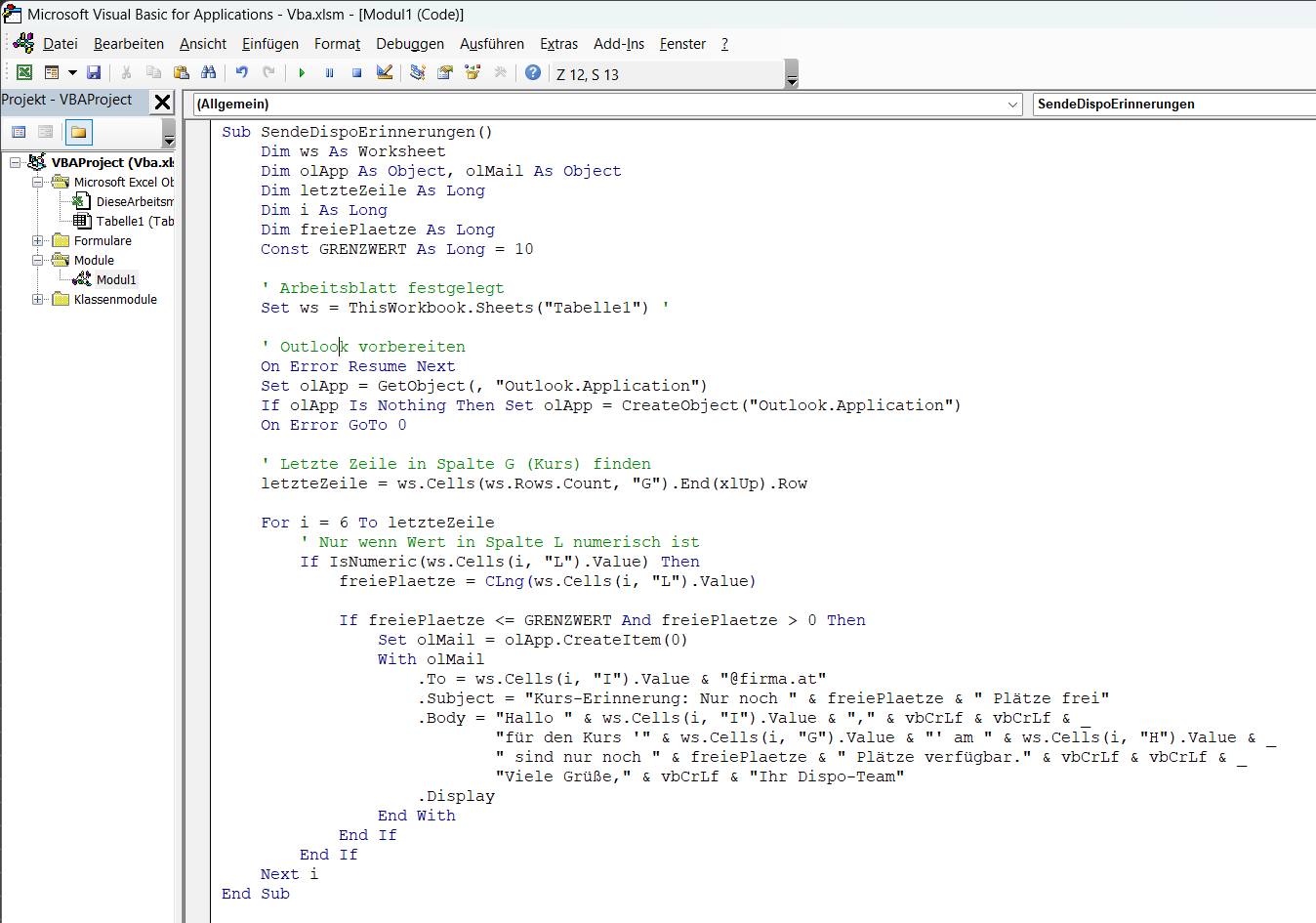The width and height of the screenshot is (1316, 923).
Task: Run the macro with the green play icon
Action: pos(302,73)
